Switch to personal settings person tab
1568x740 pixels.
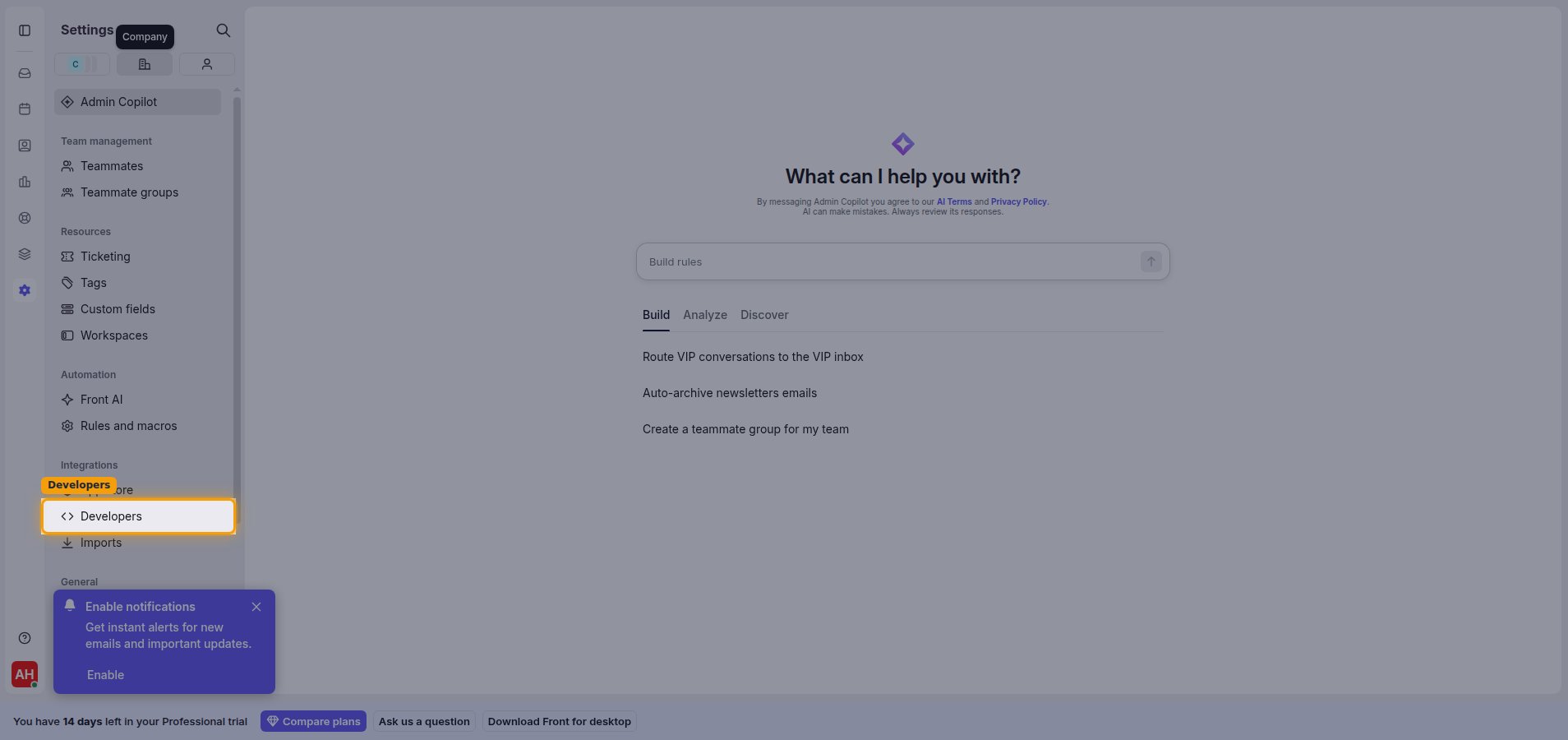tap(207, 64)
